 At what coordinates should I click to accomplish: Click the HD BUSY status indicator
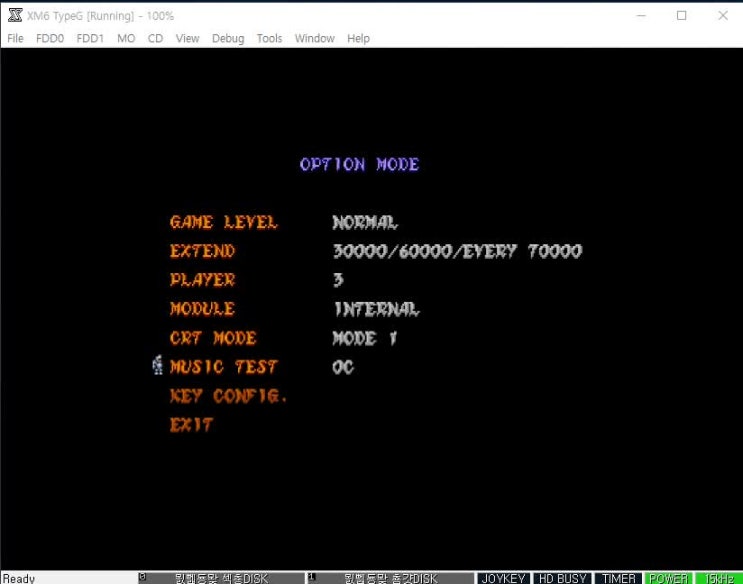pos(562,578)
